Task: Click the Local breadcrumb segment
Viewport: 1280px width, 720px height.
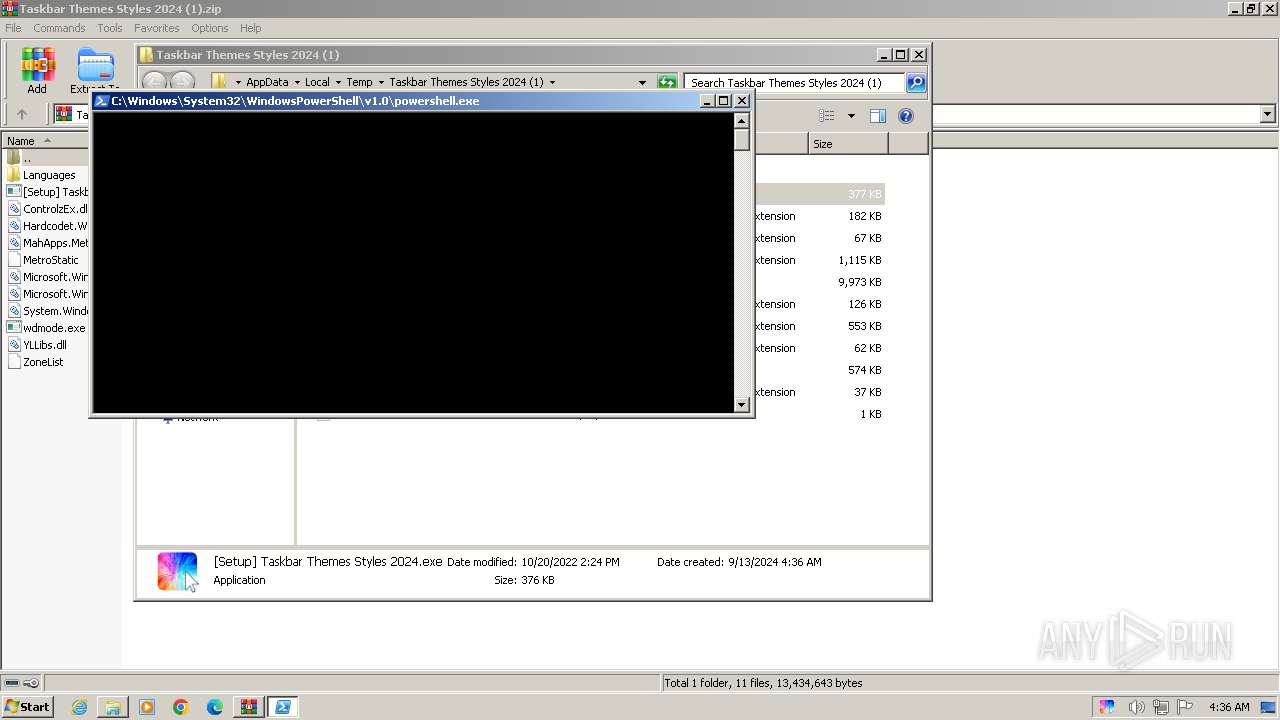Action: [317, 83]
